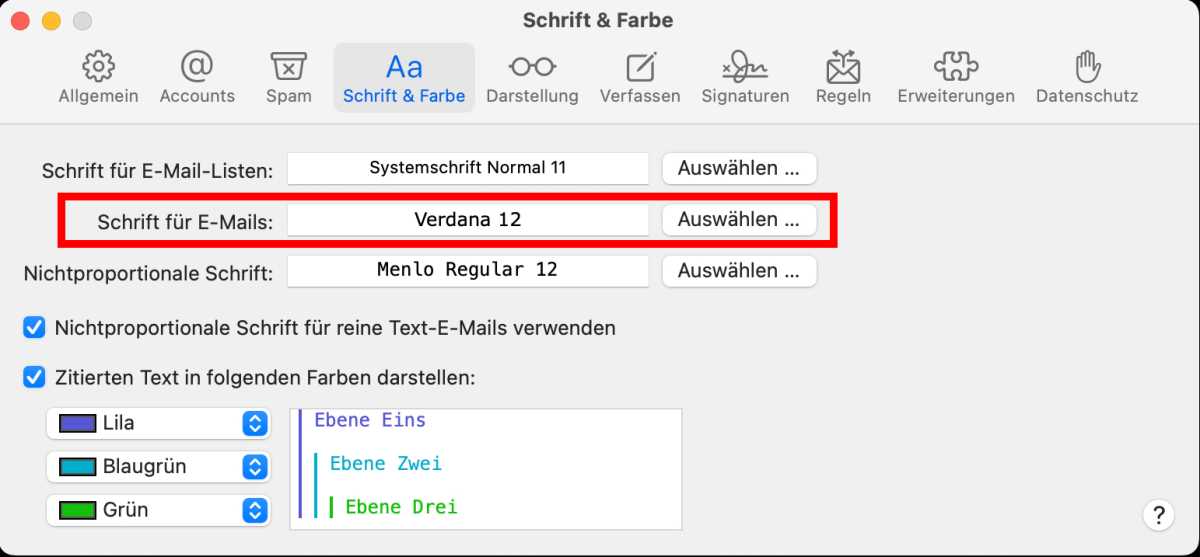Click Auswählen for Nichtproportionale Schrift
This screenshot has height=557, width=1200.
(x=739, y=270)
